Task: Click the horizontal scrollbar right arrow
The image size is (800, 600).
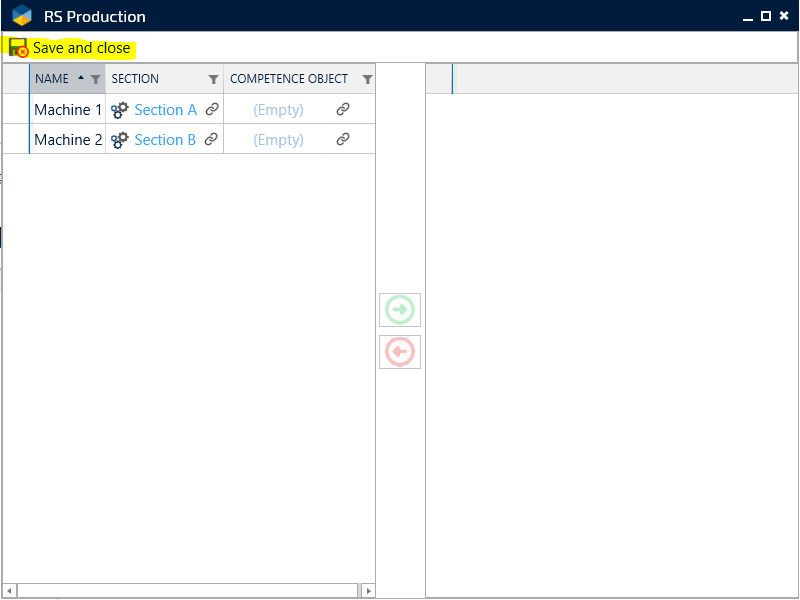Action: click(x=368, y=591)
